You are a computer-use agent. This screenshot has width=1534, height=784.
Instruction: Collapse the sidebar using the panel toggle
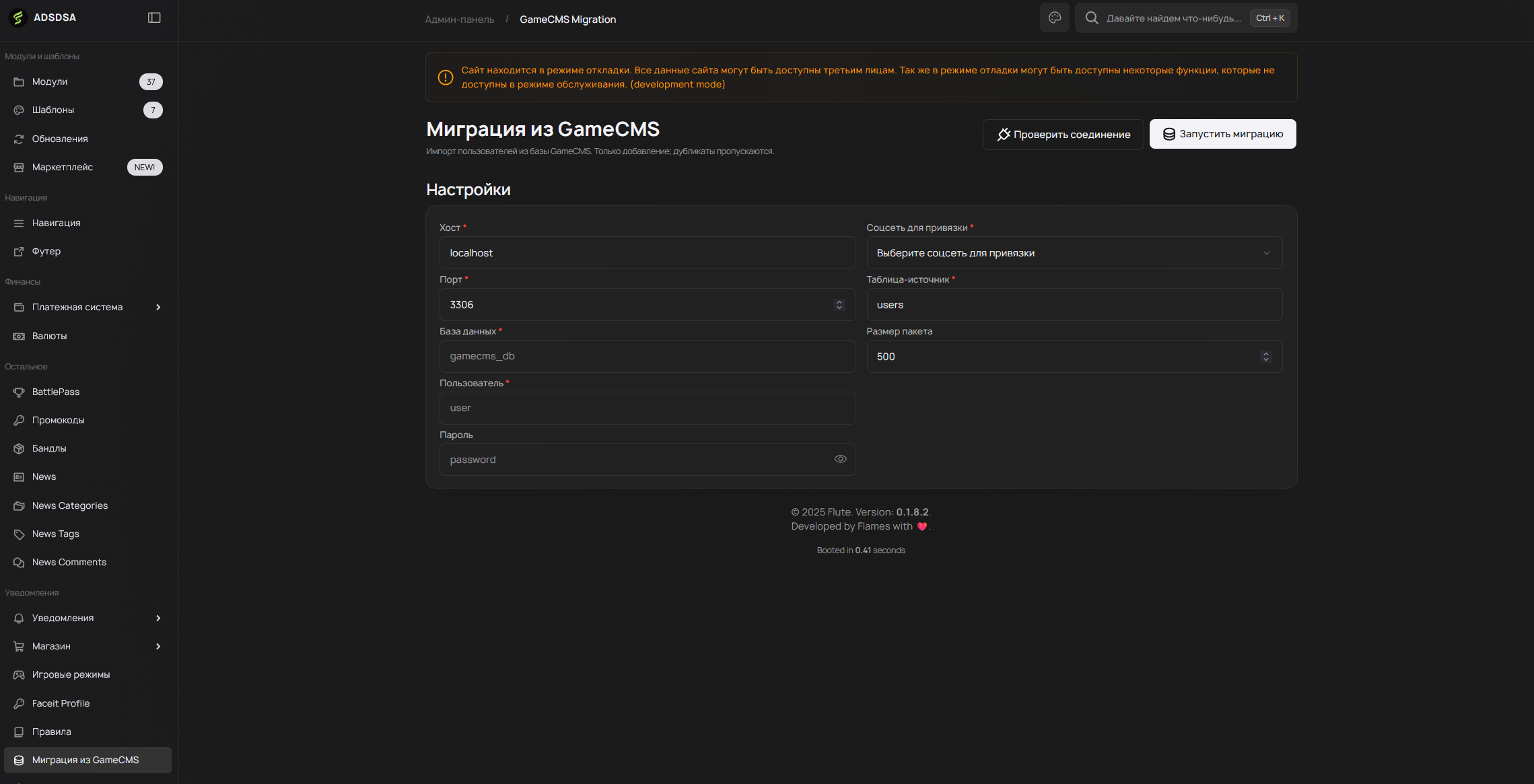point(154,17)
